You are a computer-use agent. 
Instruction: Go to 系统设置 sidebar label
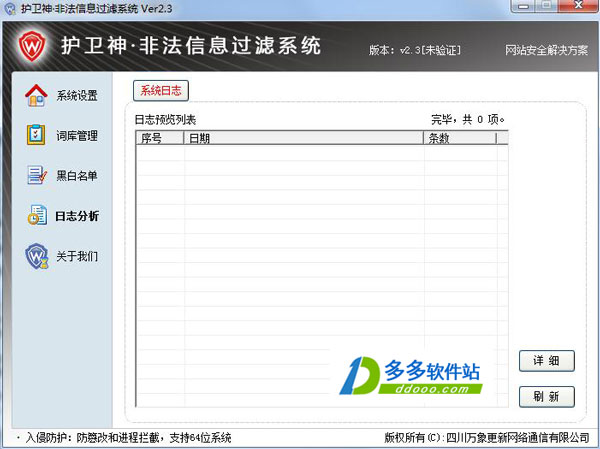pyautogui.click(x=77, y=95)
